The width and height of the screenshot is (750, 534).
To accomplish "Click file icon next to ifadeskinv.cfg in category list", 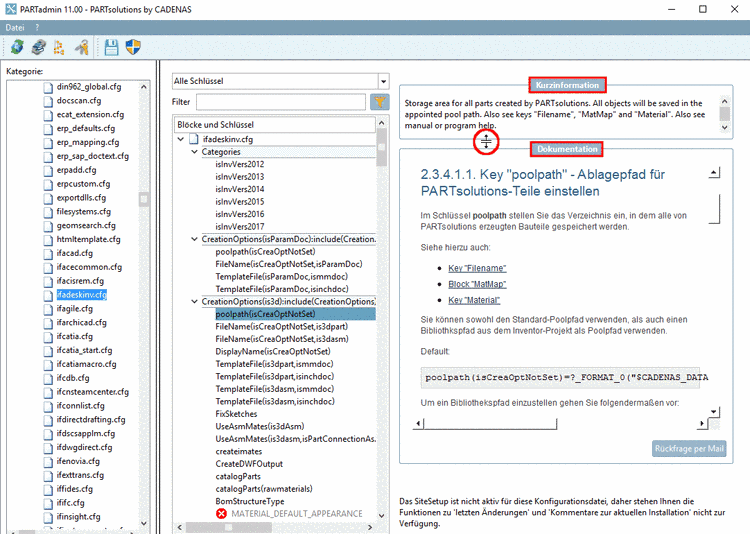I will coord(48,295).
